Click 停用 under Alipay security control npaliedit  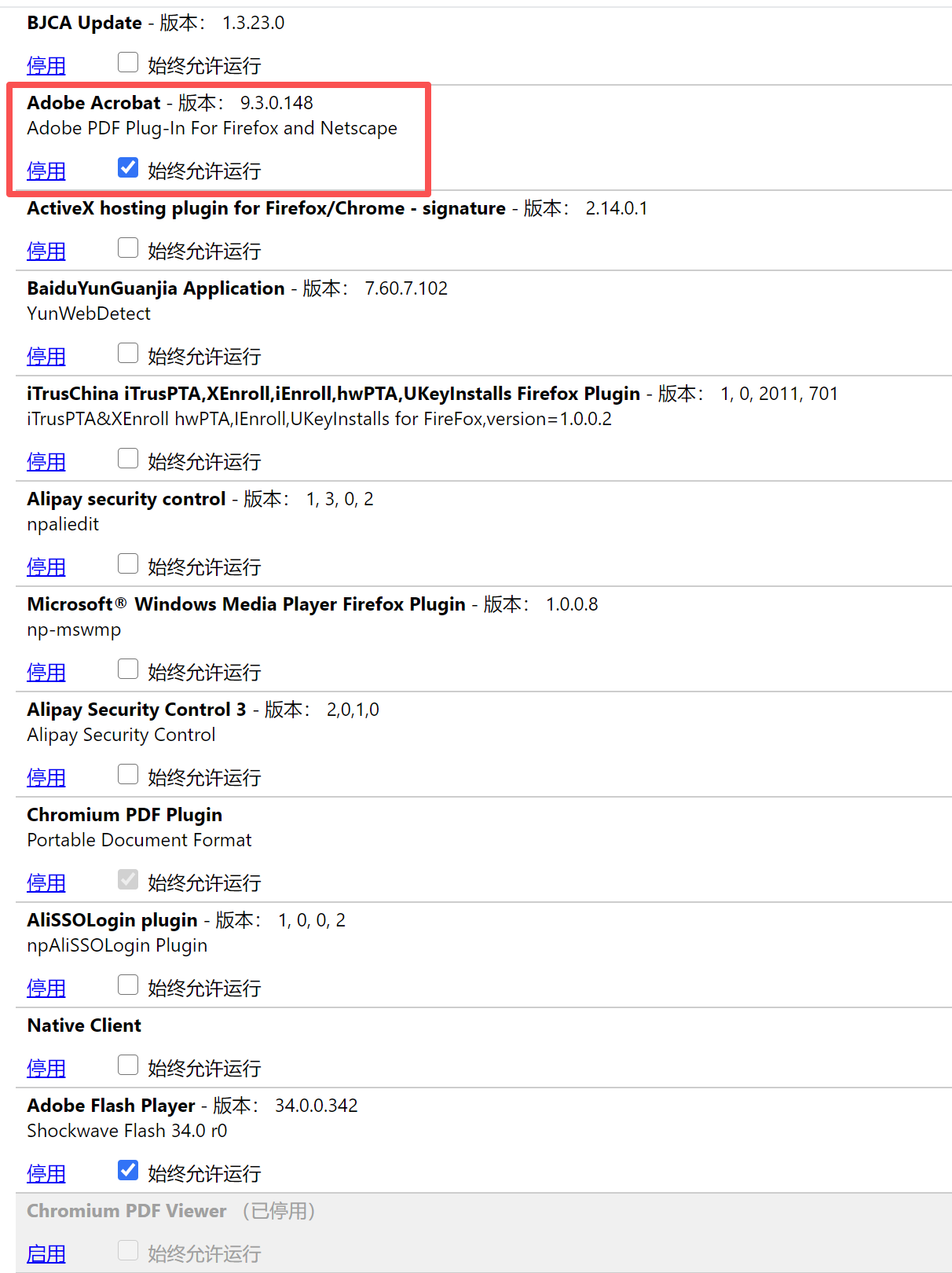[46, 567]
